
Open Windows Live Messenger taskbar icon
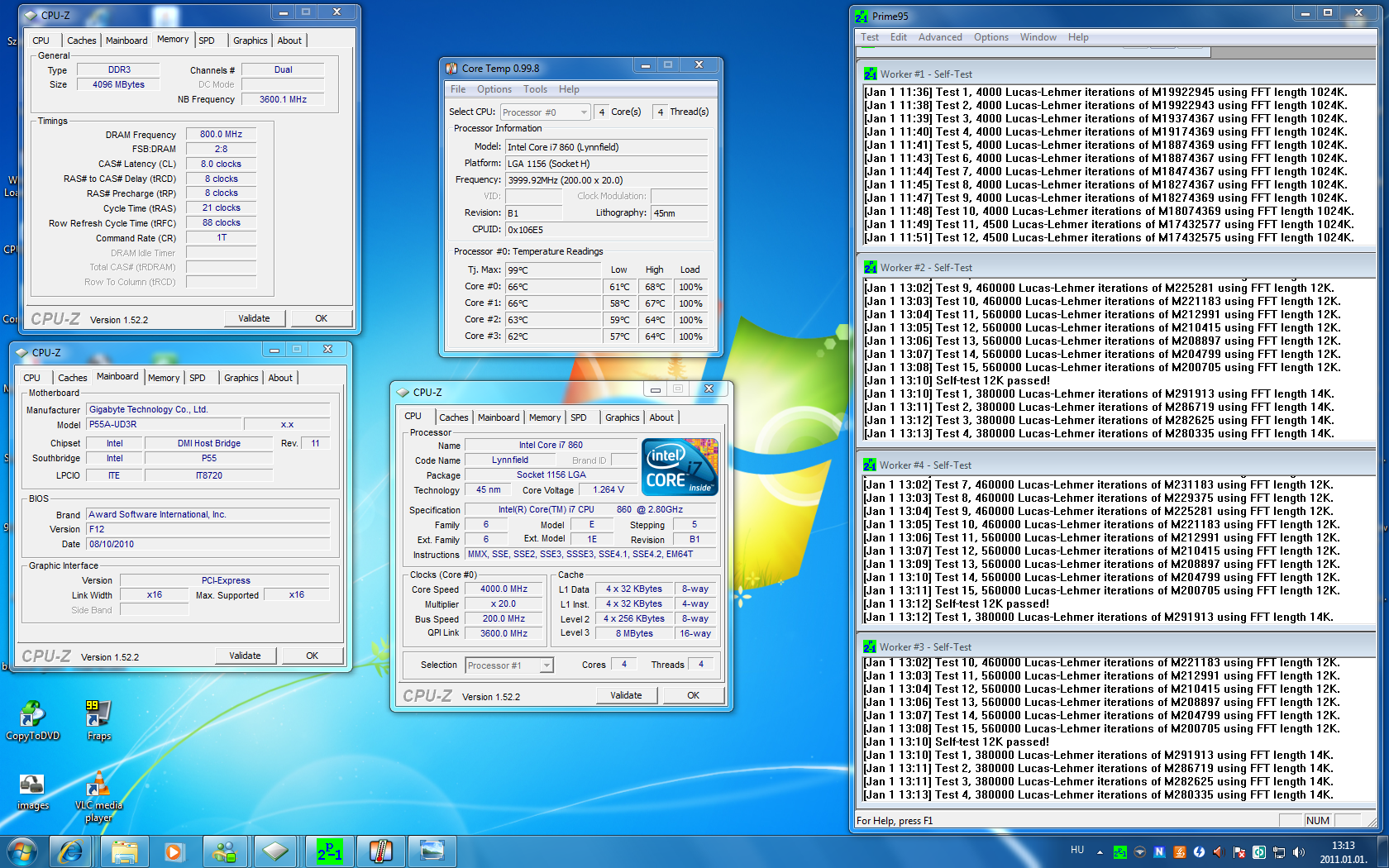point(225,851)
